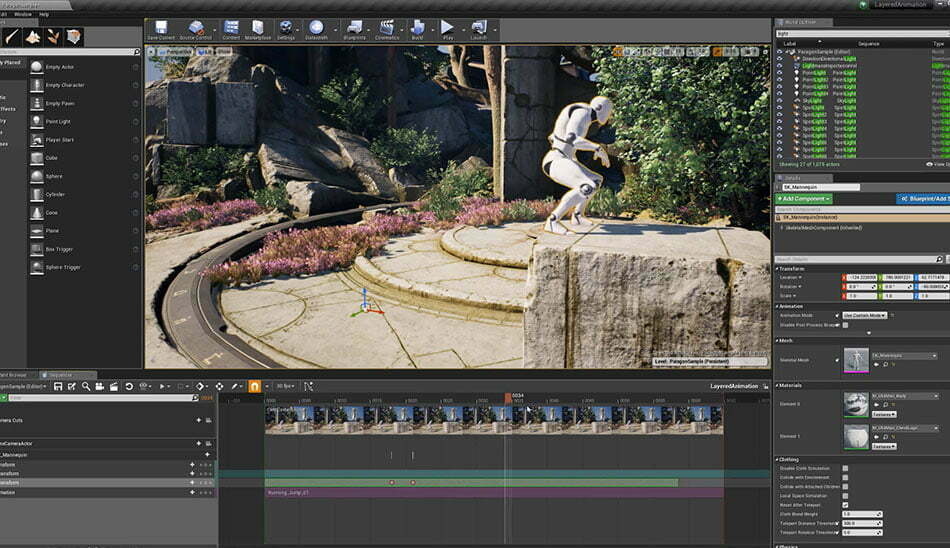The height and width of the screenshot is (548, 950).
Task: Select the Box Trigger placement item
Action: [x=84, y=249]
